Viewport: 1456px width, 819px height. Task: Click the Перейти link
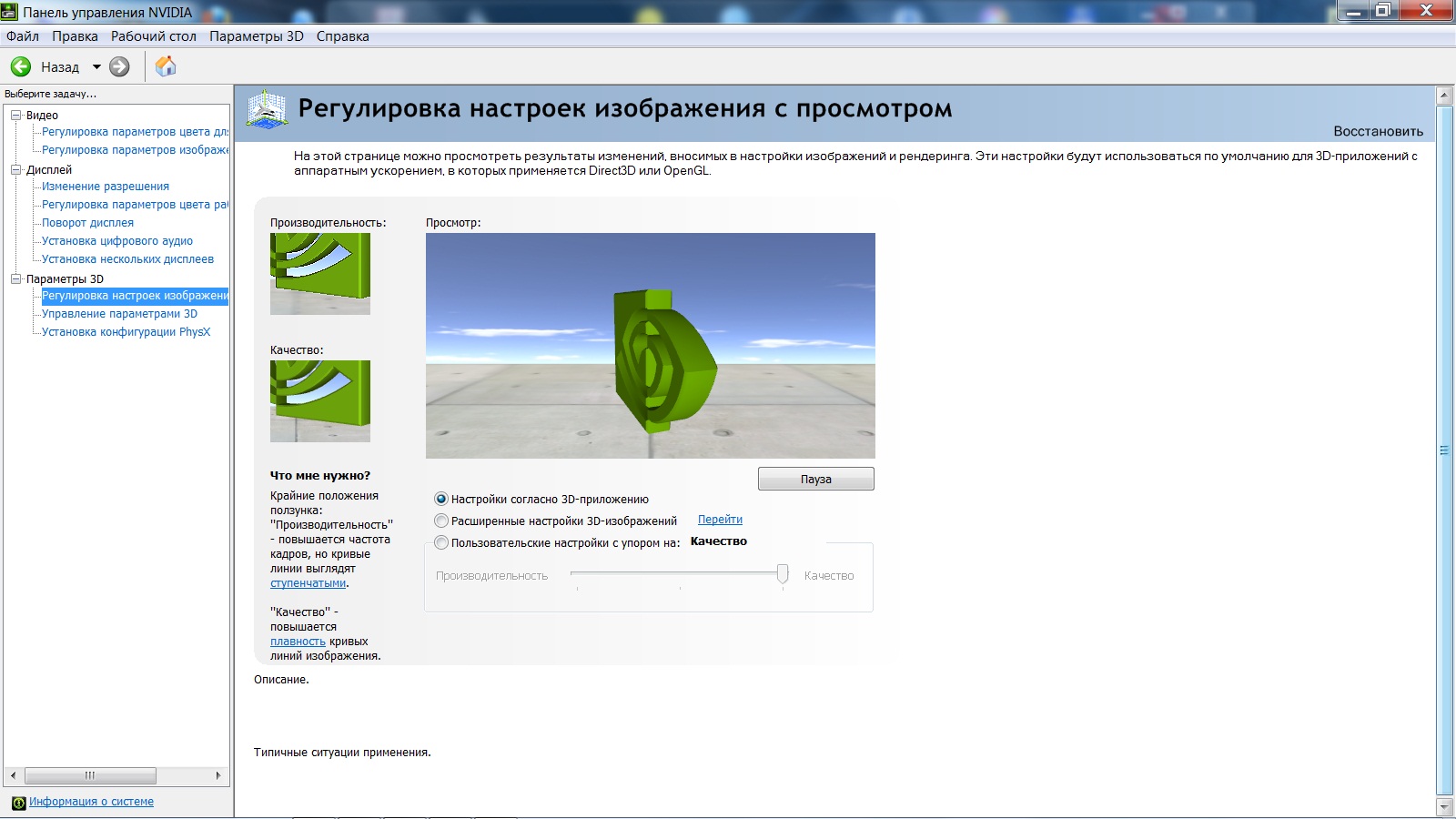pos(720,520)
